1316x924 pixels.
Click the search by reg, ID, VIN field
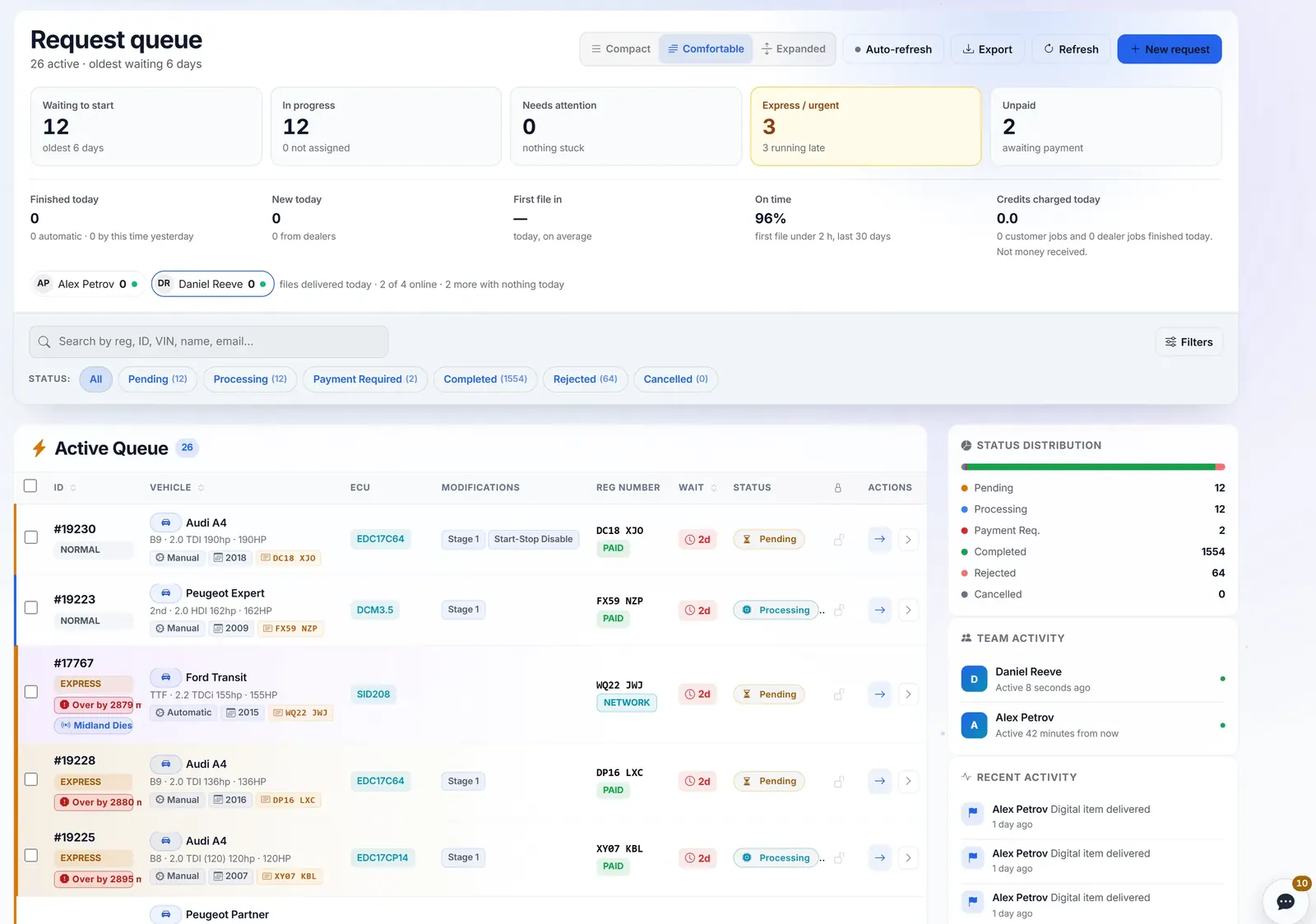[x=209, y=341]
